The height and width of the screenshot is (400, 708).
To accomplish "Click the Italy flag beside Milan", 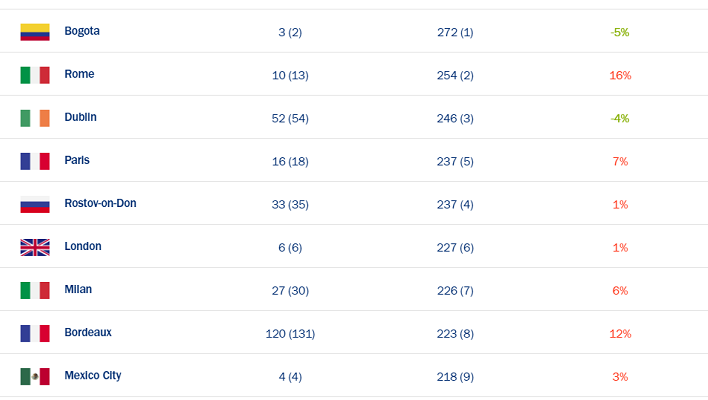I will [35, 290].
